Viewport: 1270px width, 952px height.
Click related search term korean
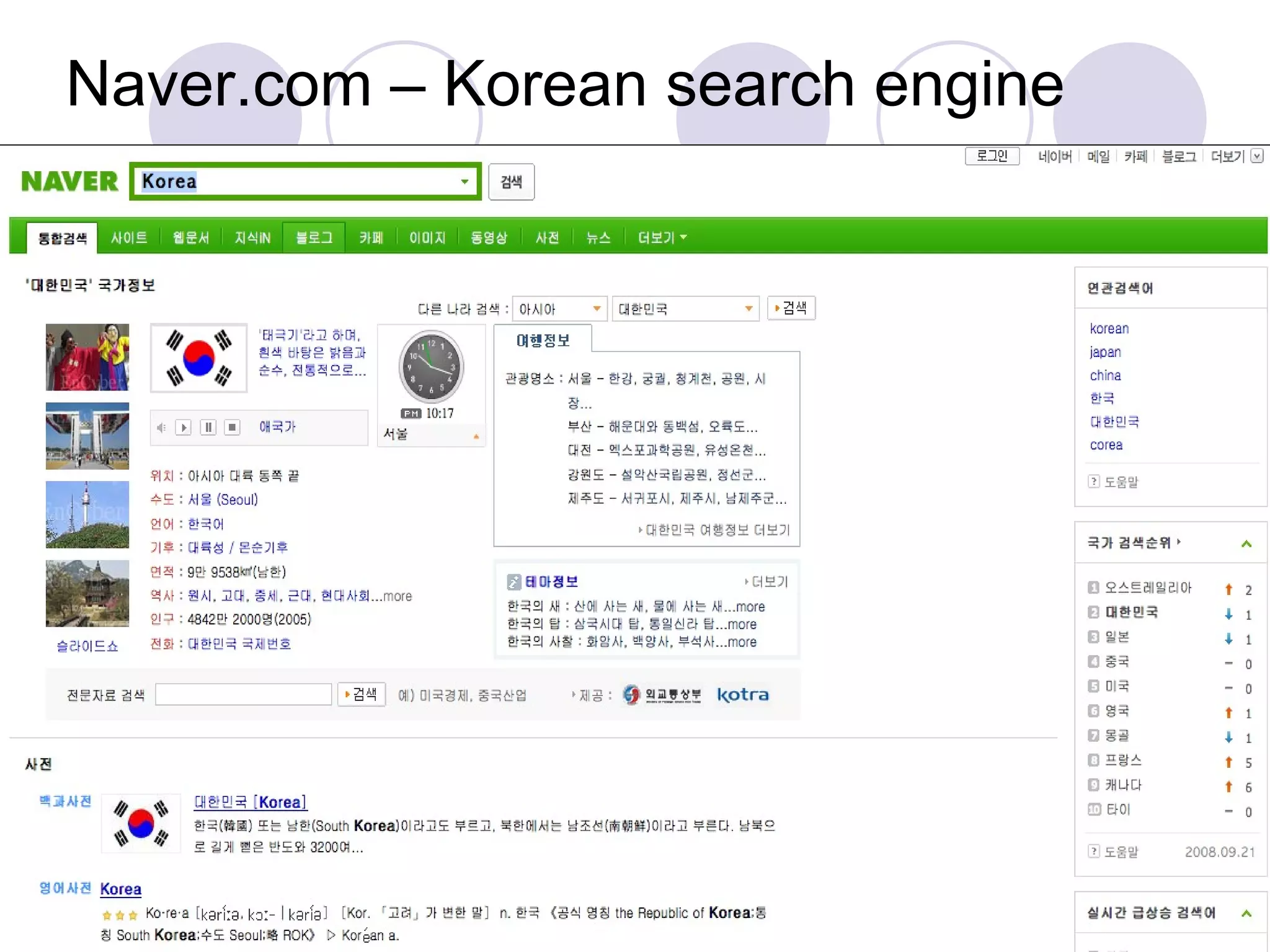click(x=1109, y=328)
